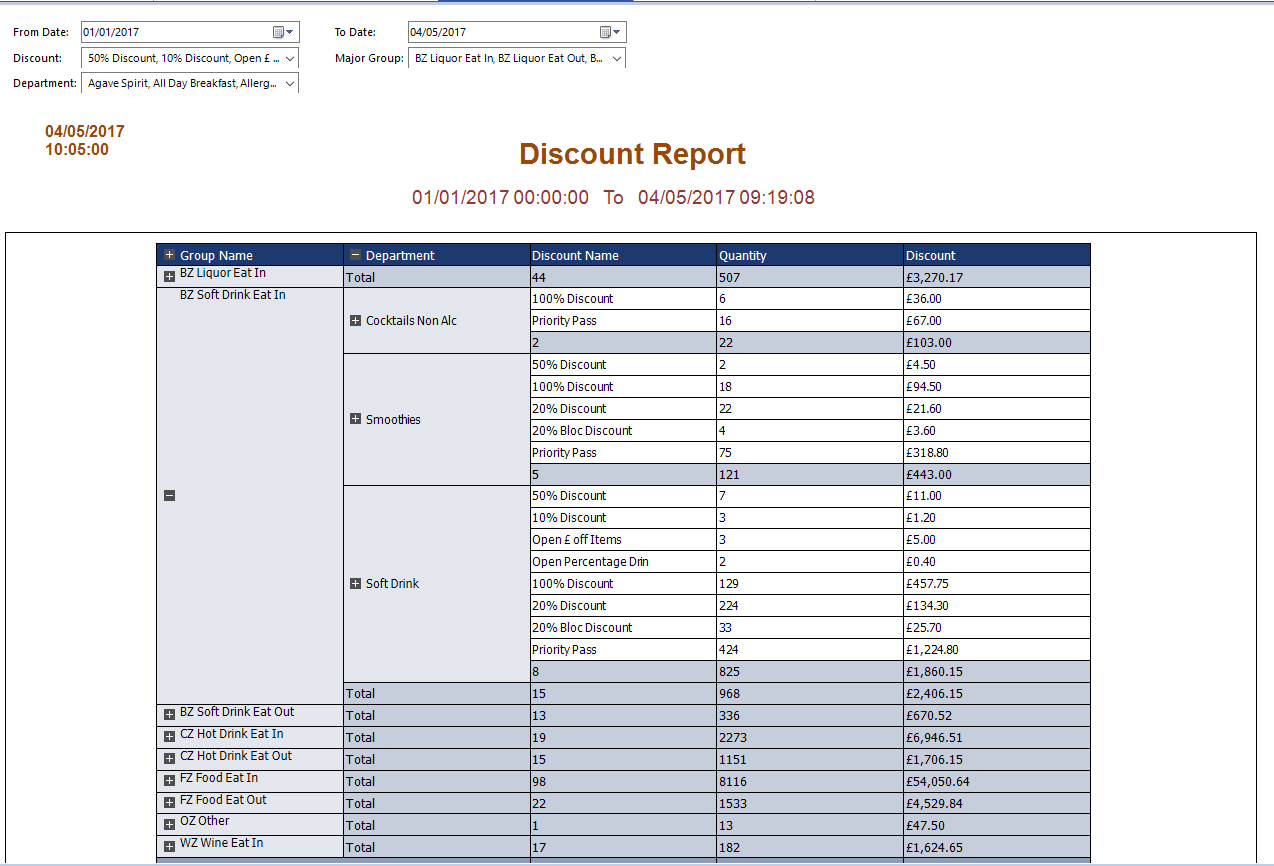
Task: Expand the WZ Wine Eat In group
Action: point(170,847)
